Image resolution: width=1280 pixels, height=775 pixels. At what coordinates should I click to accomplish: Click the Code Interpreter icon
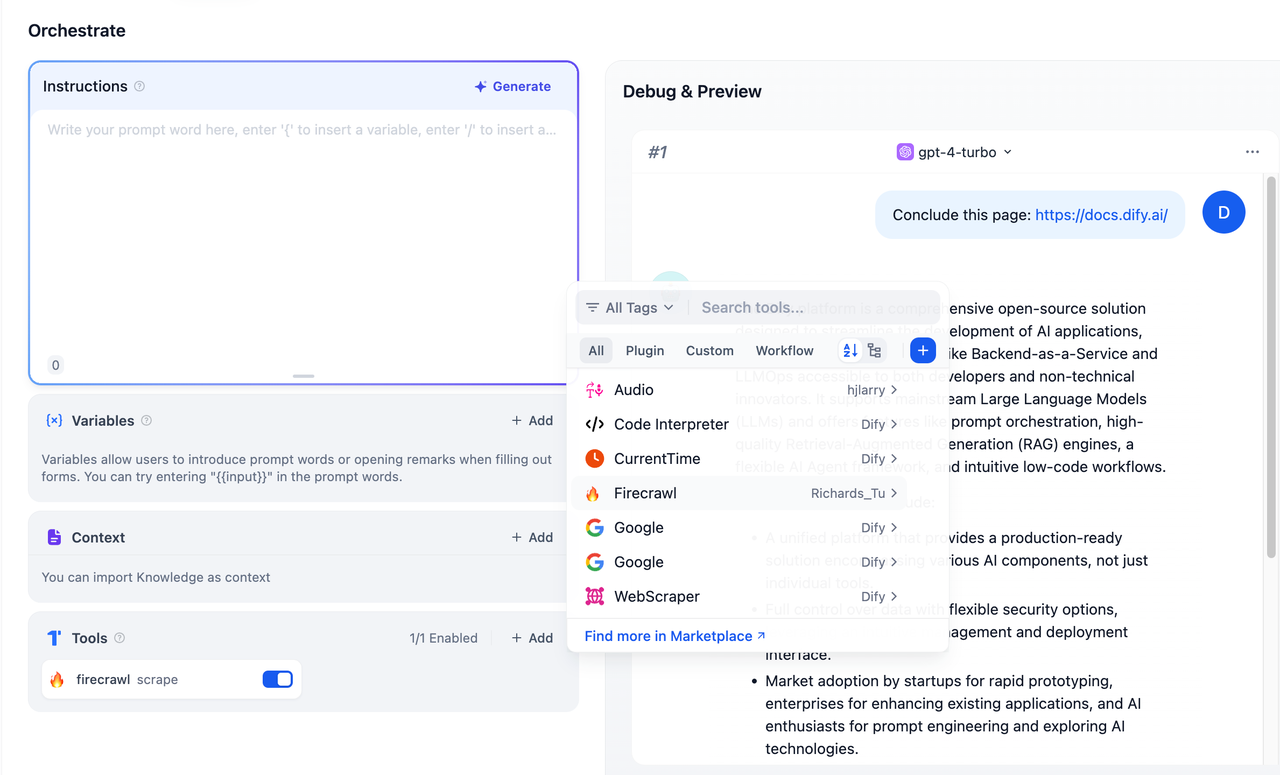(594, 424)
